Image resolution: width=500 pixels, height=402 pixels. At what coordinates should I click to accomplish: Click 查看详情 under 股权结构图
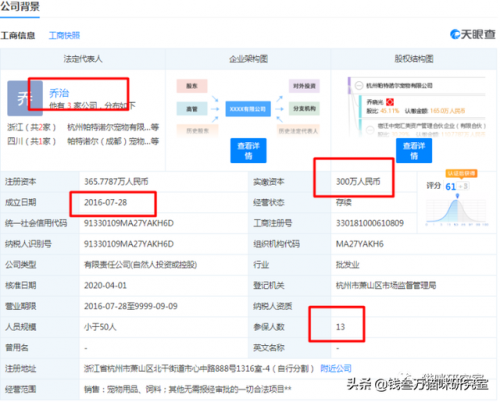tap(414, 150)
